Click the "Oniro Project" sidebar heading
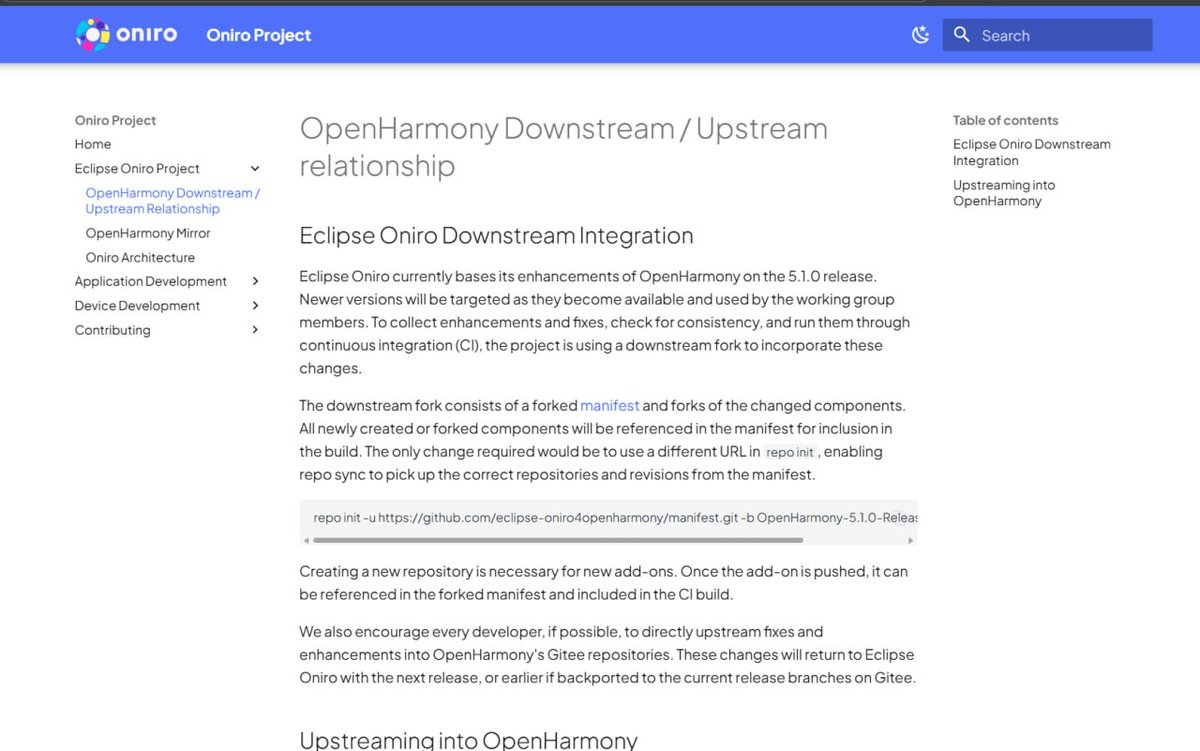1200x751 pixels. coord(115,120)
